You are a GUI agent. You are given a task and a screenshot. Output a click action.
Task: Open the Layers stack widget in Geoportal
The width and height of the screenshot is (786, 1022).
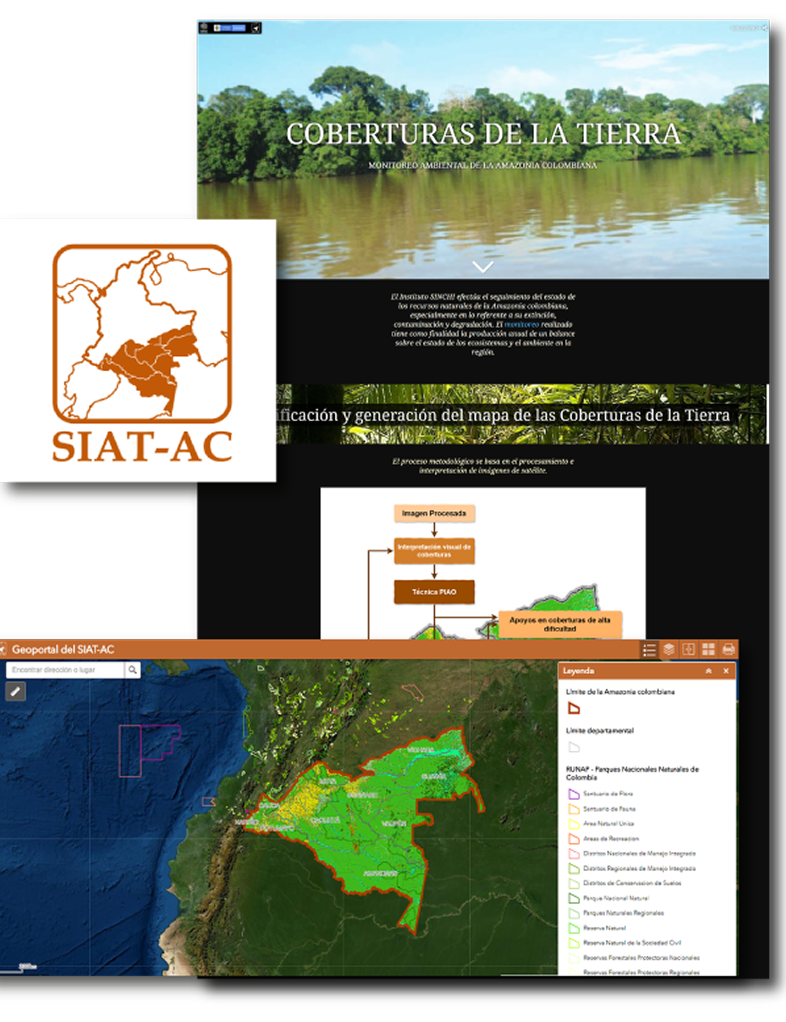(669, 649)
